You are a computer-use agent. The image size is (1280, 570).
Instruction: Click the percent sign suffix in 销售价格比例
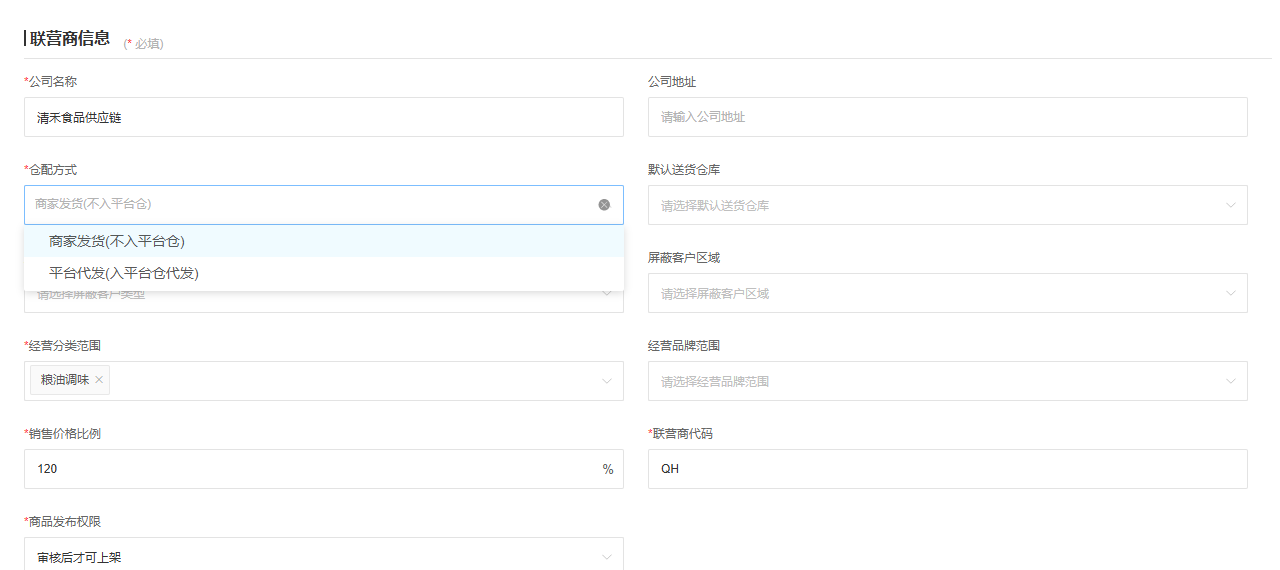(x=608, y=469)
